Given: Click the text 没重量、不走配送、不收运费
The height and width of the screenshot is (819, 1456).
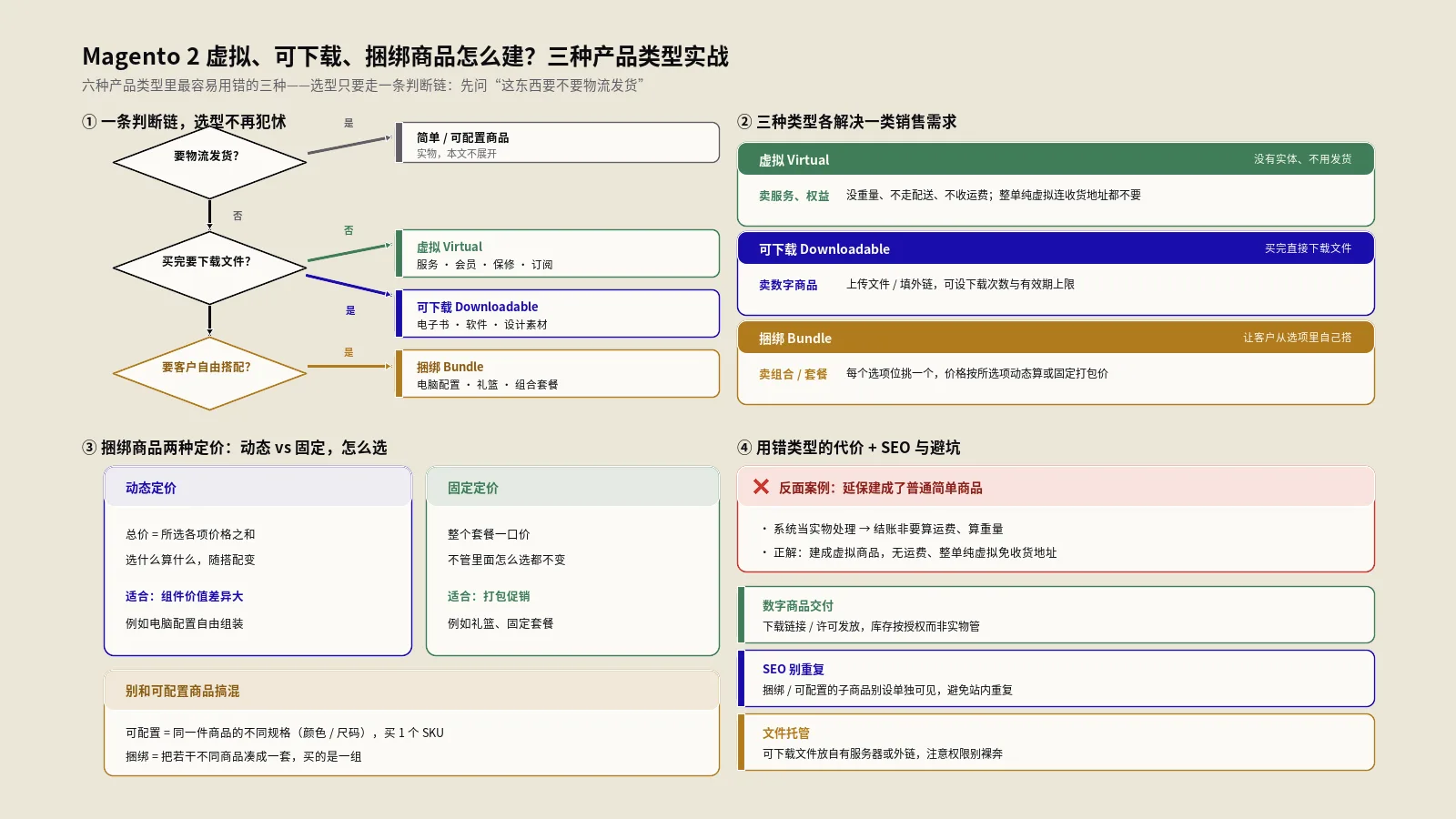Looking at the screenshot, I should click(x=993, y=195).
